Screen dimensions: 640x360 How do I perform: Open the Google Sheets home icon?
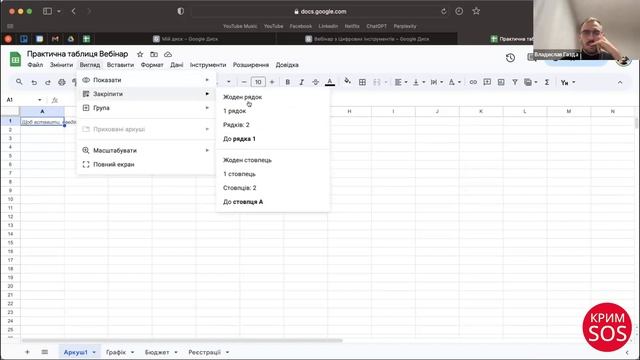click(16, 59)
